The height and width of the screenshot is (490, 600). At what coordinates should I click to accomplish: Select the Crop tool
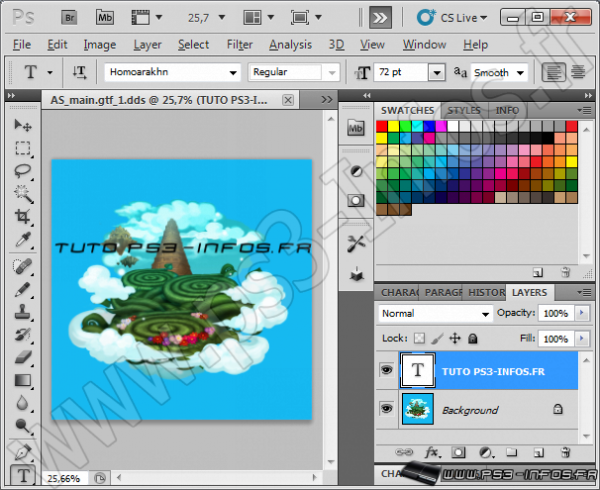pos(23,217)
